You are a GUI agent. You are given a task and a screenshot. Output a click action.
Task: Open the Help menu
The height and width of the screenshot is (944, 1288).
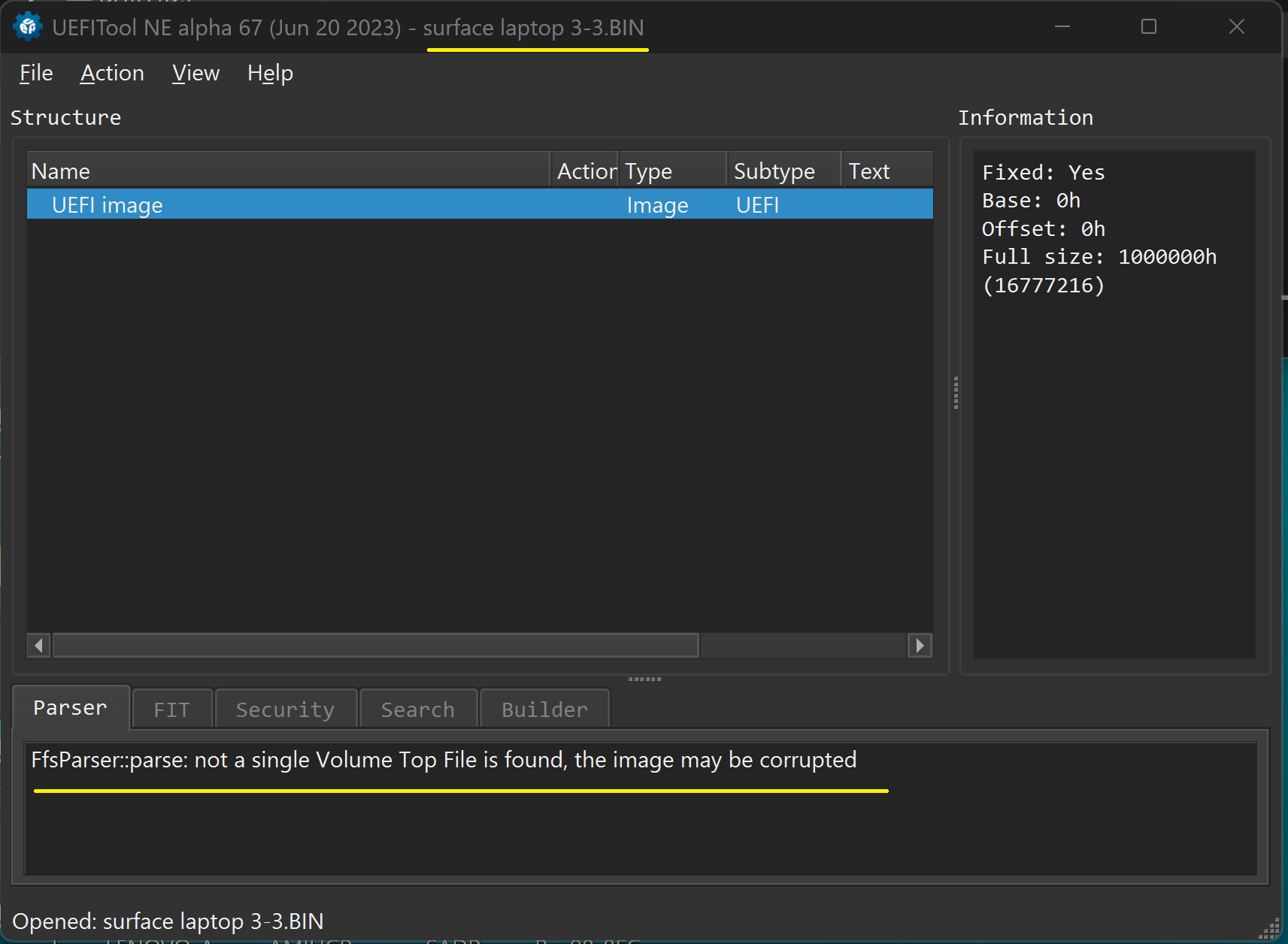270,74
